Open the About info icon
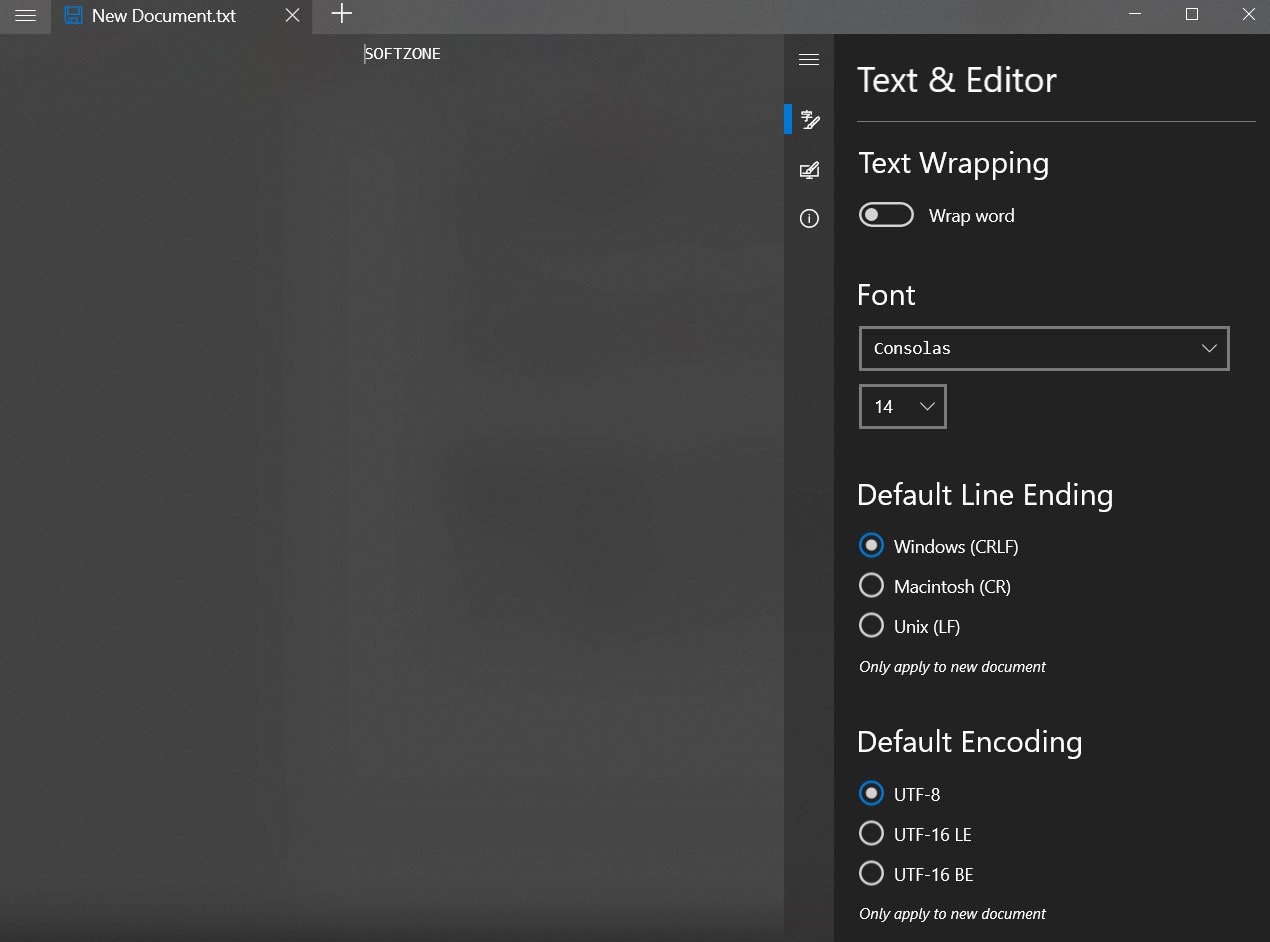The width and height of the screenshot is (1270, 942). click(x=810, y=219)
